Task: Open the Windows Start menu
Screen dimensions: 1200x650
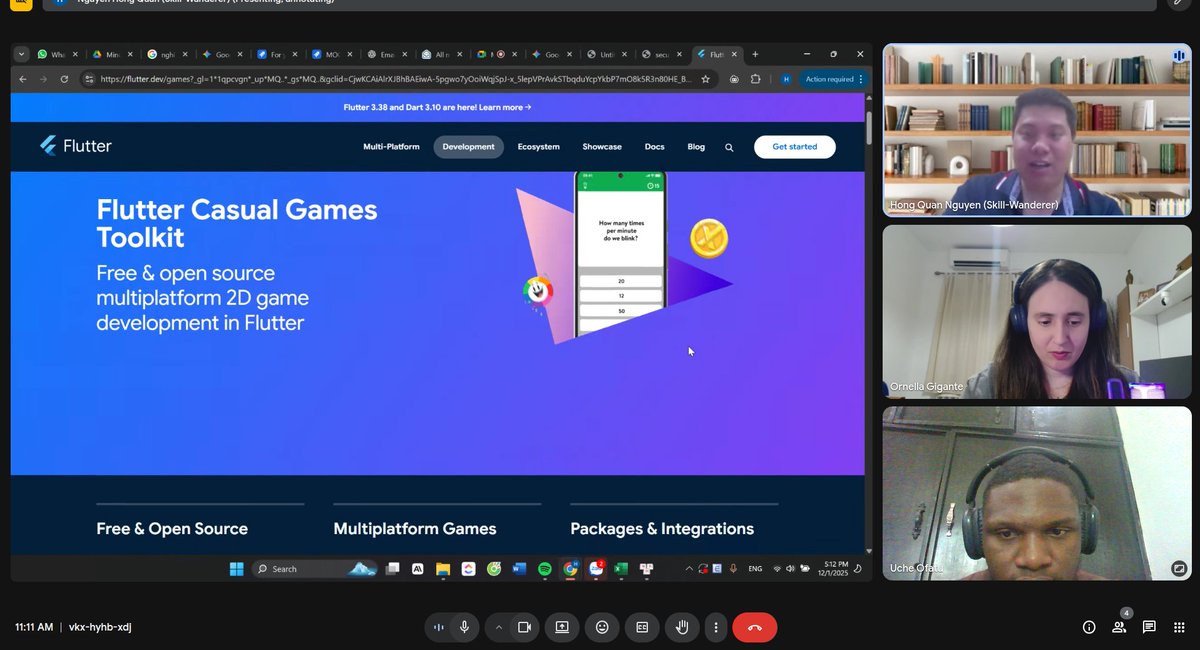Action: point(236,569)
